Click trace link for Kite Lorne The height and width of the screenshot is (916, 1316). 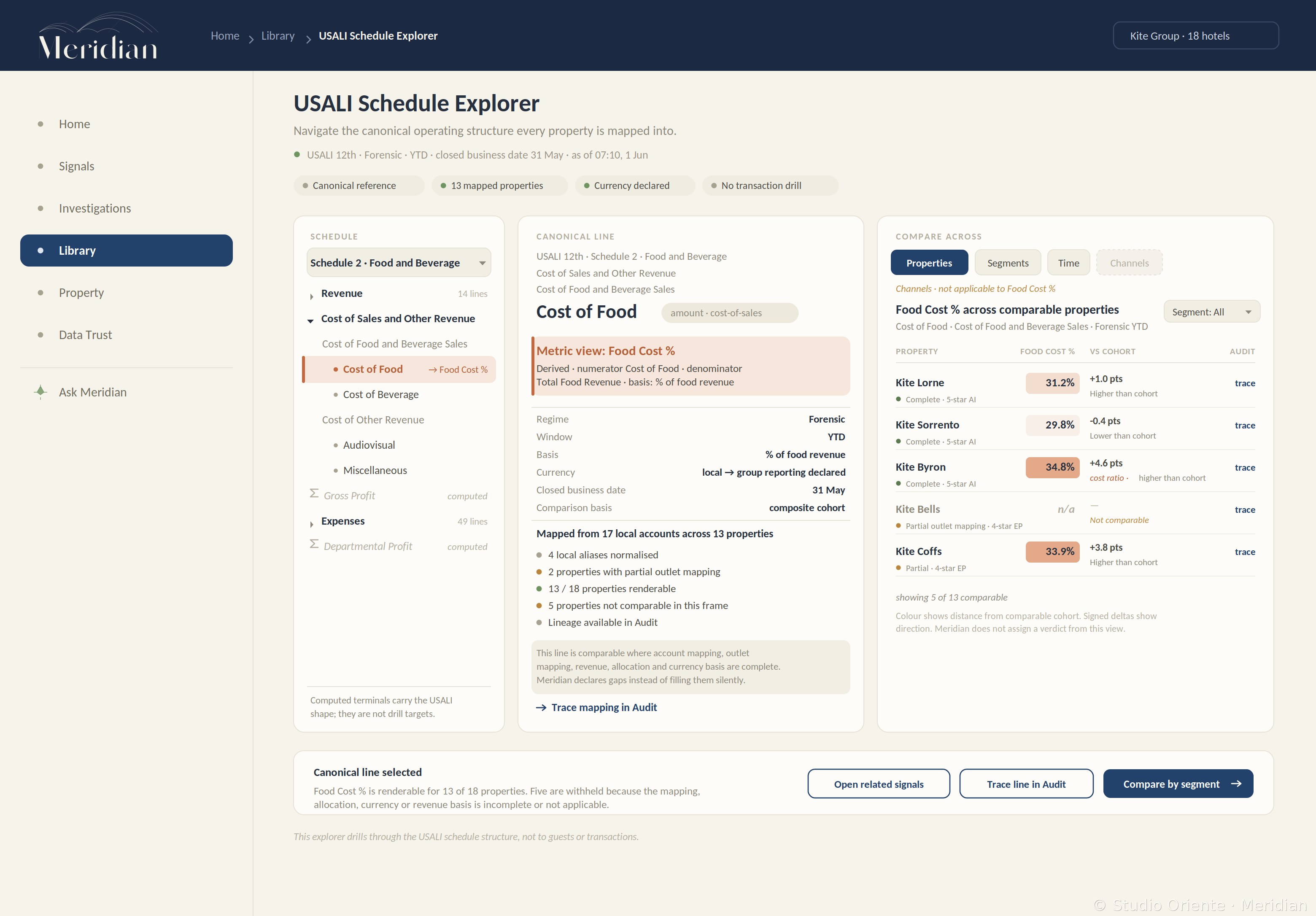1244,383
